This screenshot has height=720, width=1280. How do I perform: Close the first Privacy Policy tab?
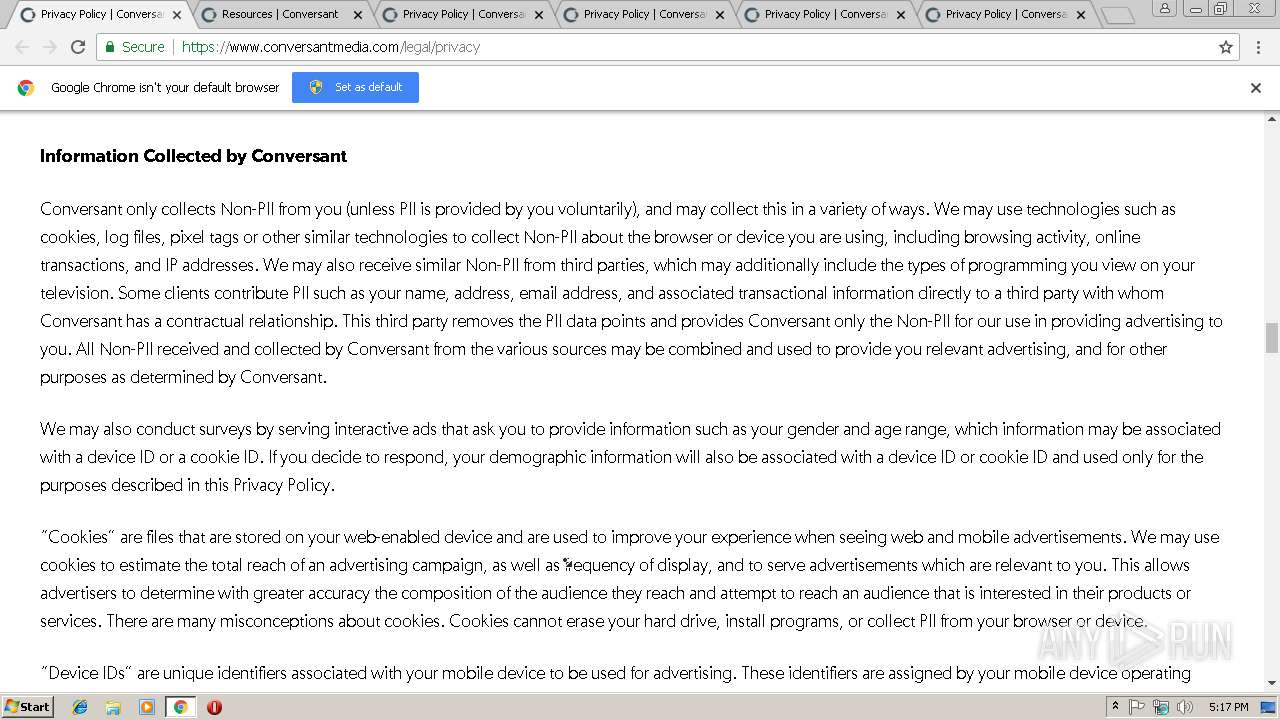click(177, 15)
